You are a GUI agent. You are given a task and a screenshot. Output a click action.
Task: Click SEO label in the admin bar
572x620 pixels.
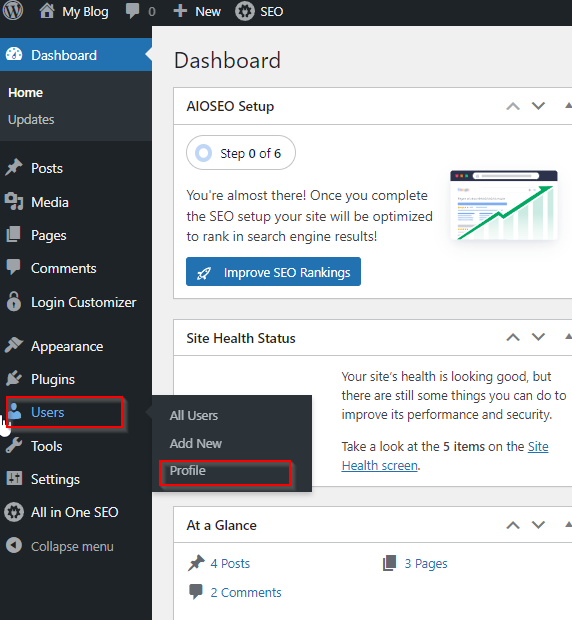click(272, 11)
